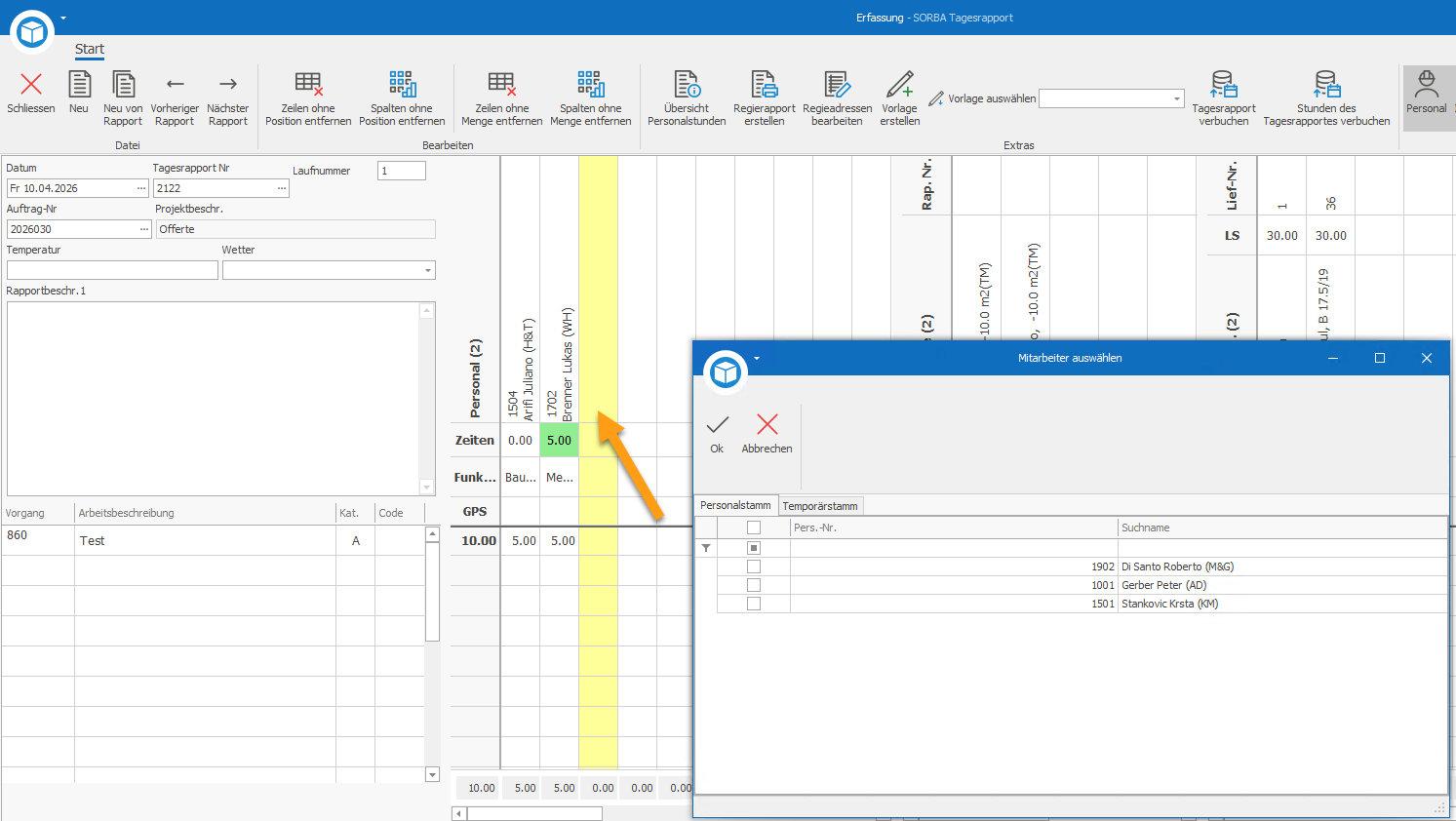1456x821 pixels.
Task: Click the Vorlage auswählen pencil icon
Action: 936,98
